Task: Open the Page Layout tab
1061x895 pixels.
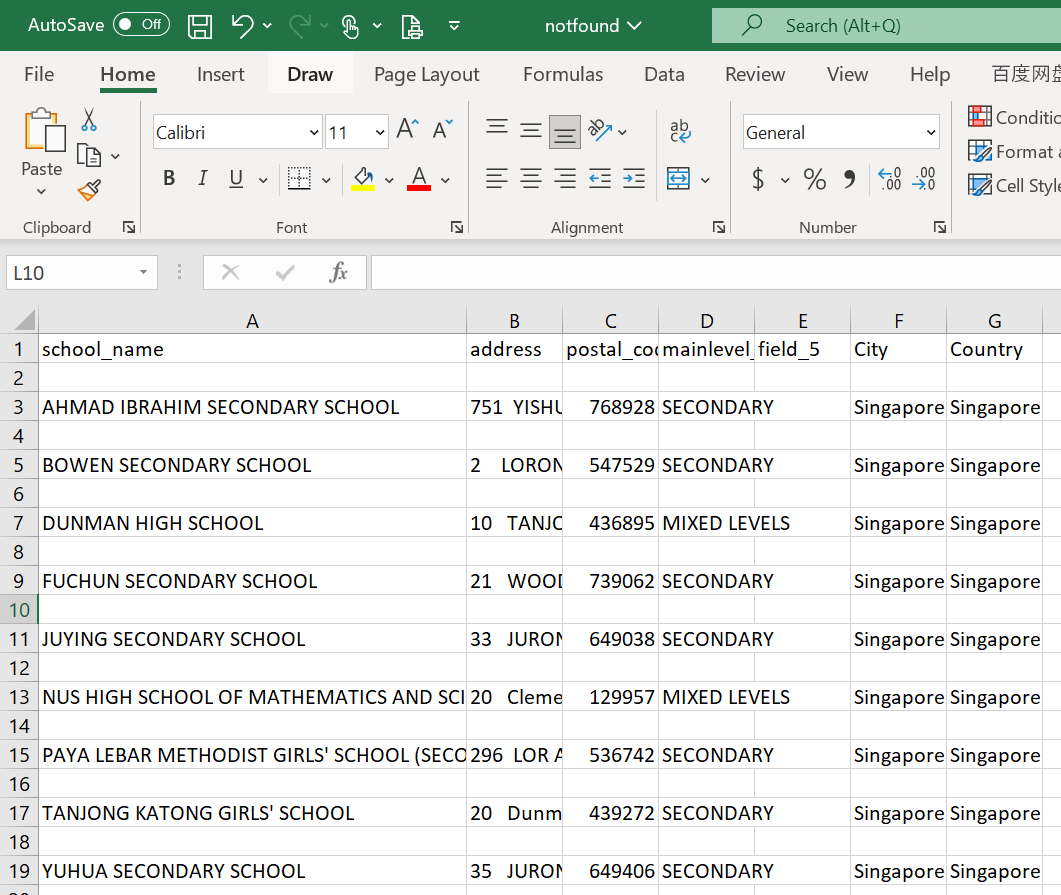Action: 426,75
